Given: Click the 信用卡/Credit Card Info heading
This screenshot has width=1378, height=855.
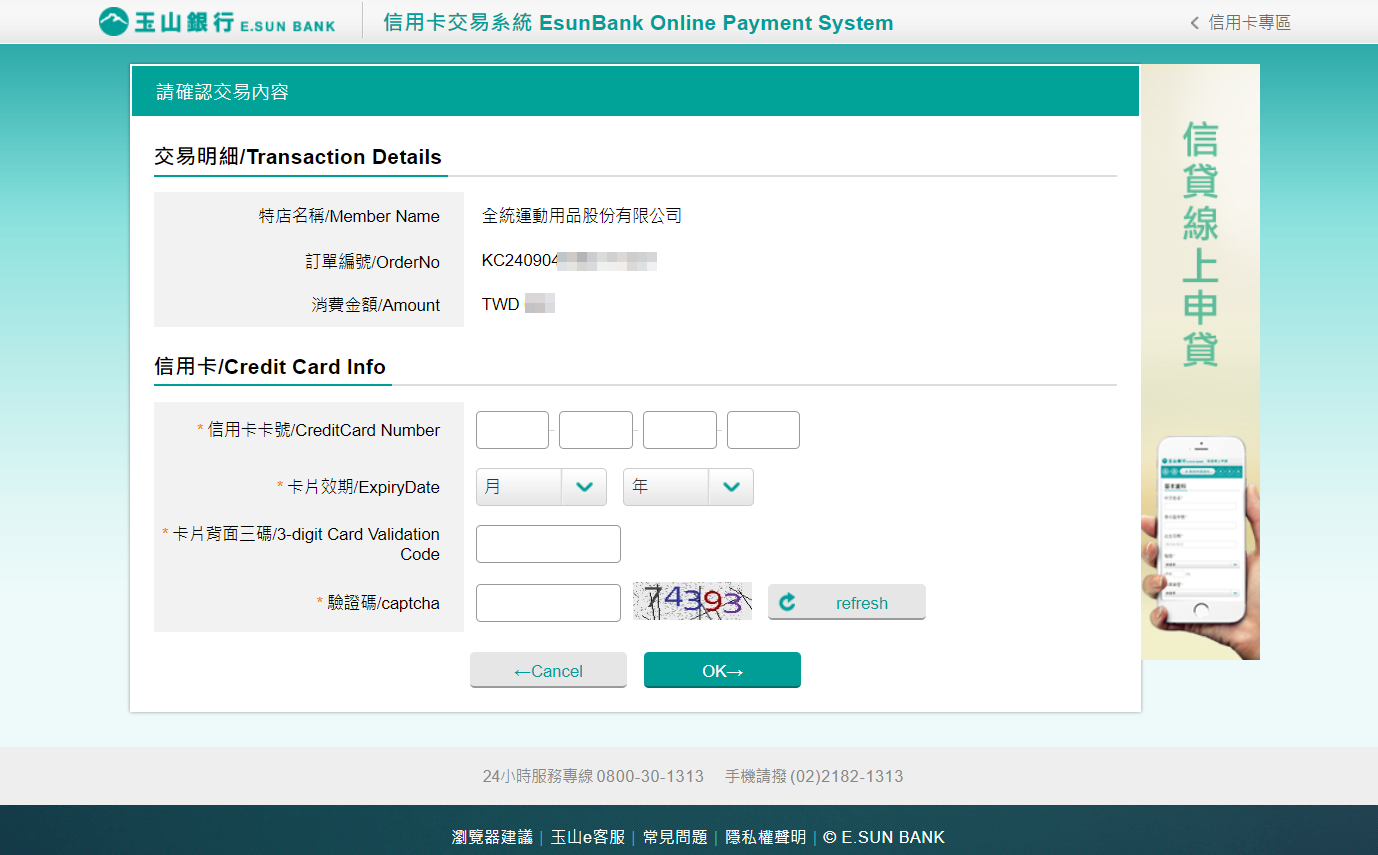Looking at the screenshot, I should point(270,367).
